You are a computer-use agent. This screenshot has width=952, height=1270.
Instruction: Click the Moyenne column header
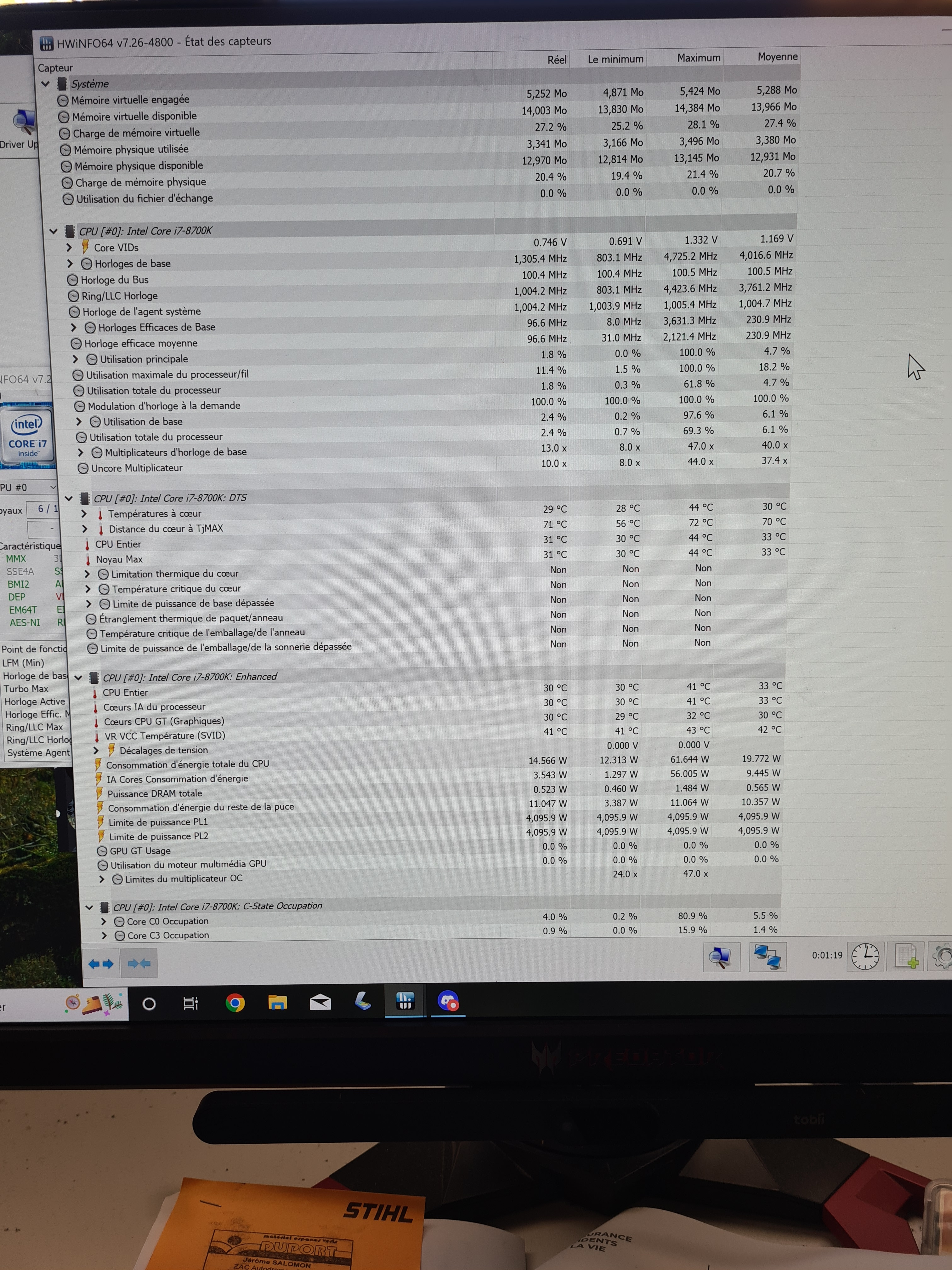point(777,57)
